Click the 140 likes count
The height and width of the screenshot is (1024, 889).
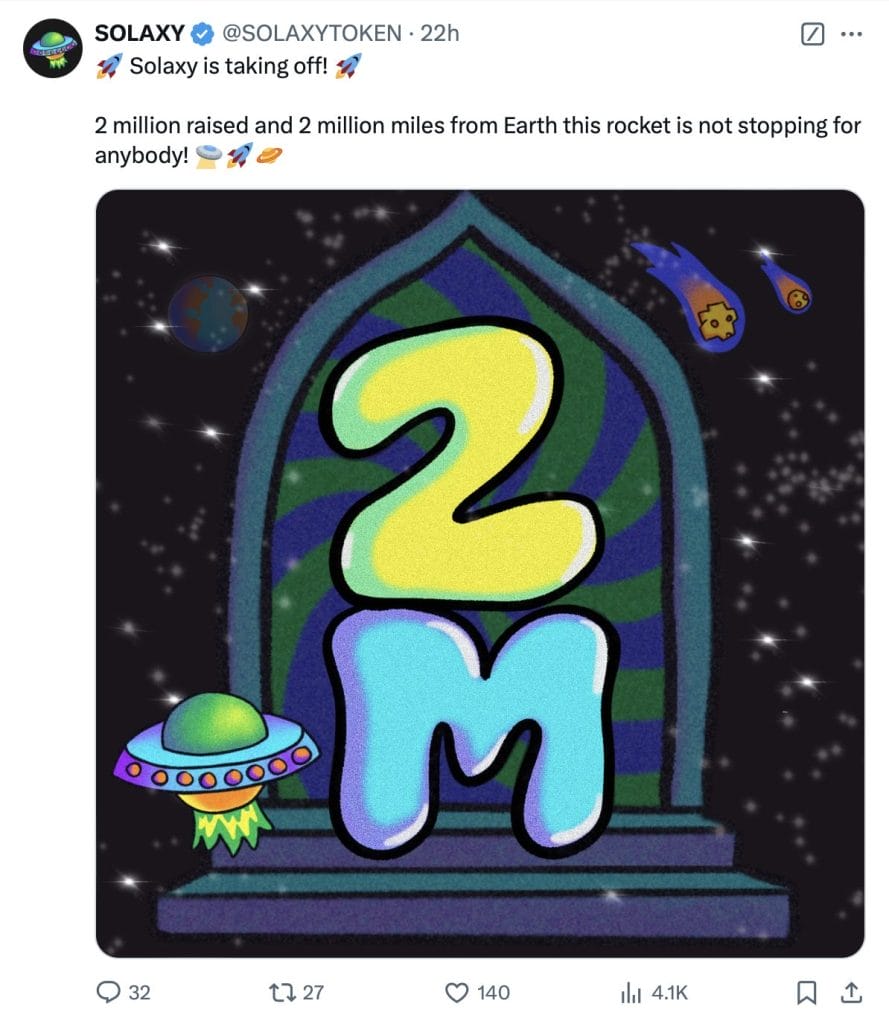click(x=494, y=992)
